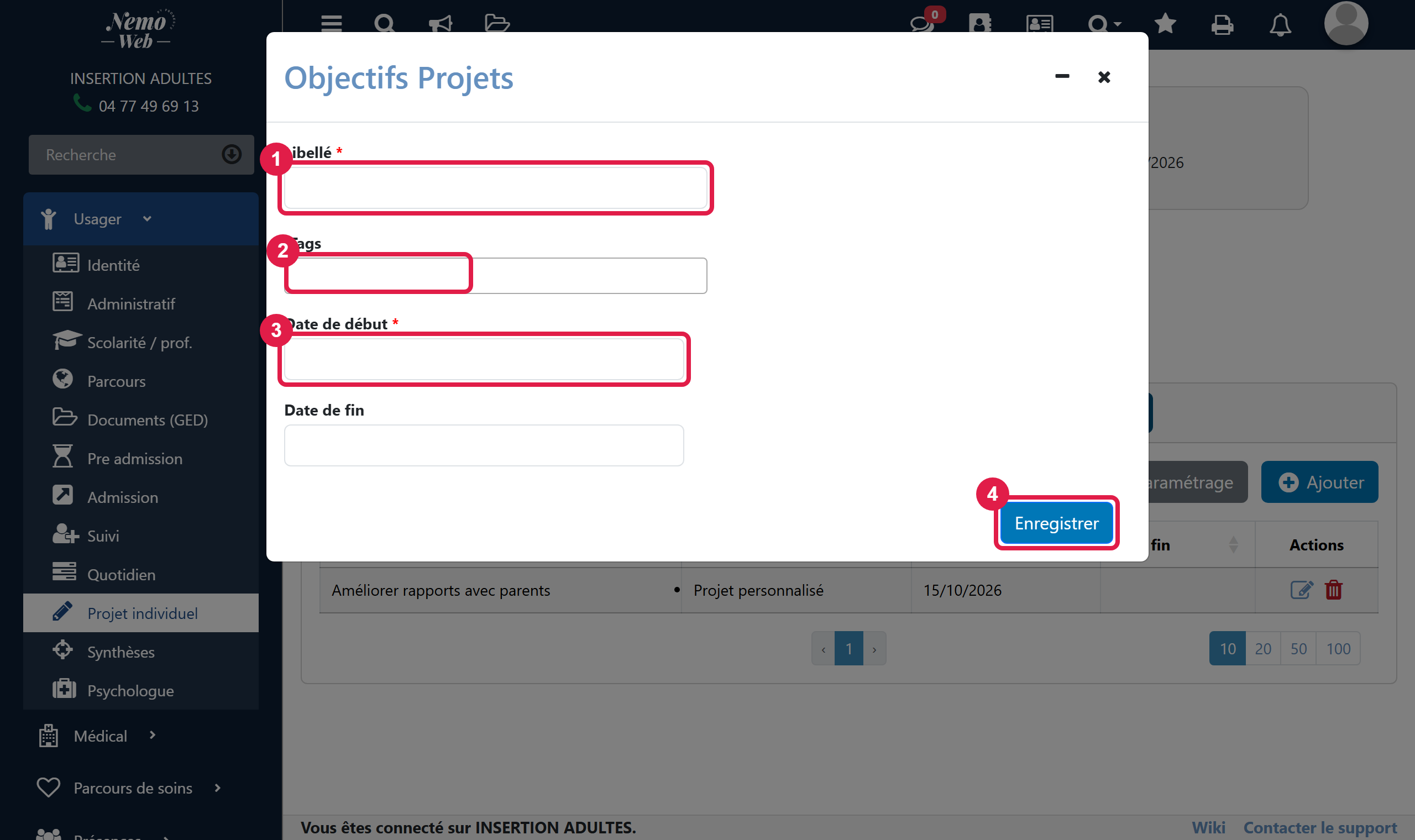Click the Ajouter button
The height and width of the screenshot is (840, 1415).
click(1319, 482)
